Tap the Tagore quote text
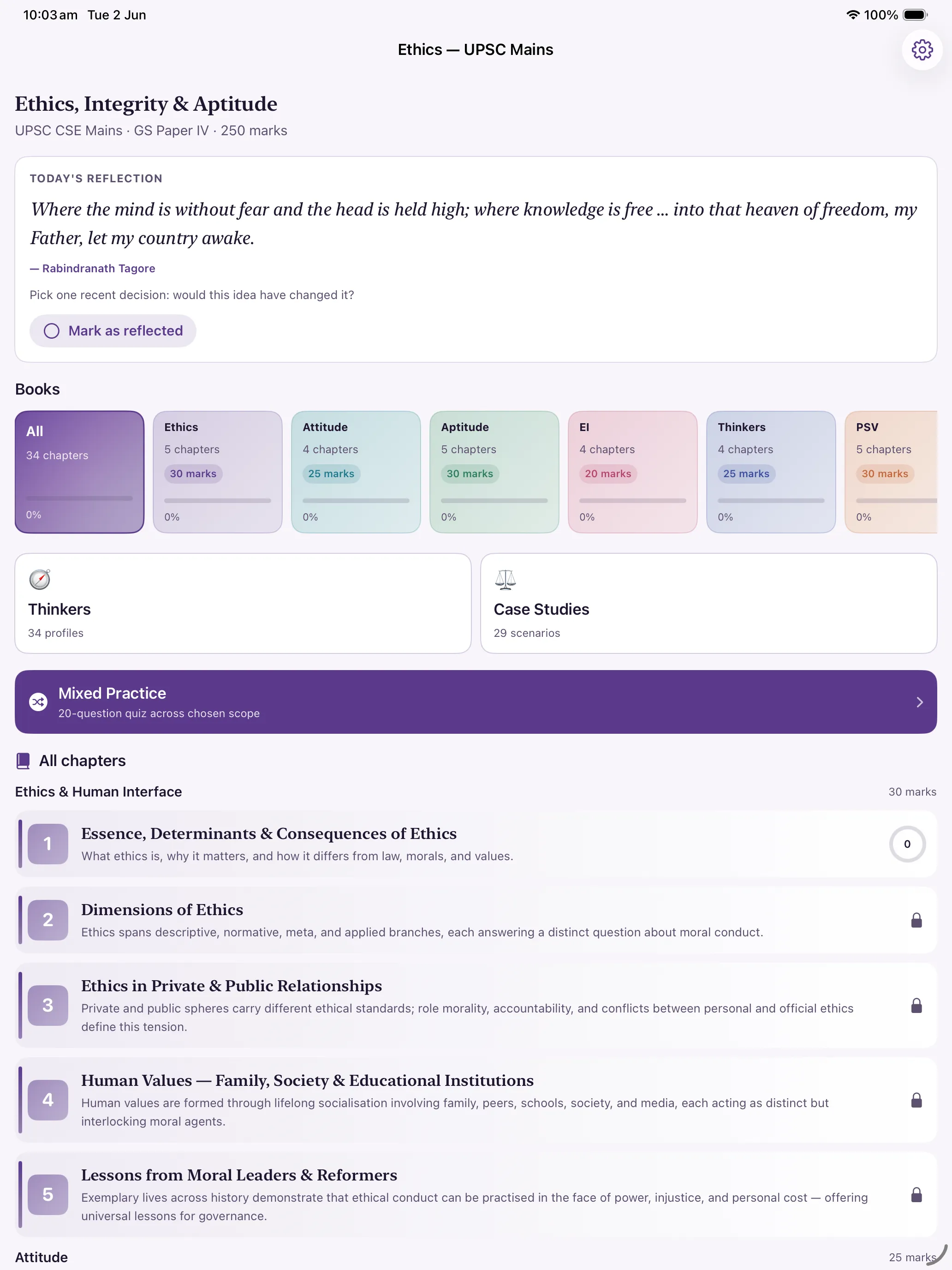The height and width of the screenshot is (1270, 952). pos(474,223)
